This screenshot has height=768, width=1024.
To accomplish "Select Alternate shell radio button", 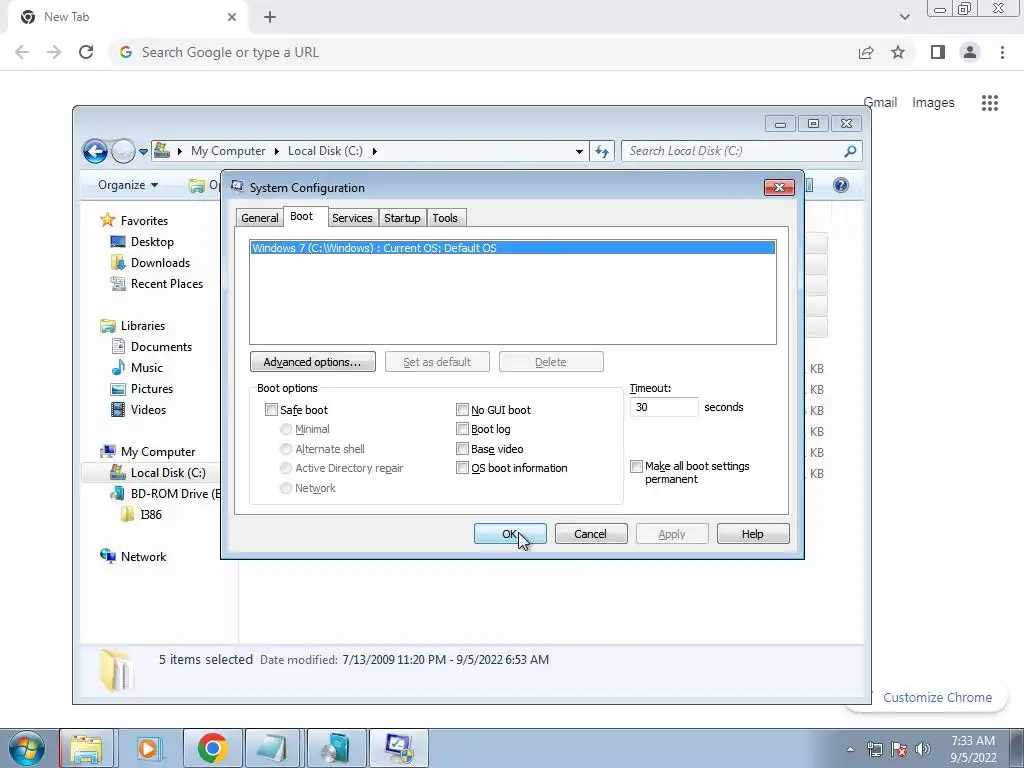I will pyautogui.click(x=285, y=449).
